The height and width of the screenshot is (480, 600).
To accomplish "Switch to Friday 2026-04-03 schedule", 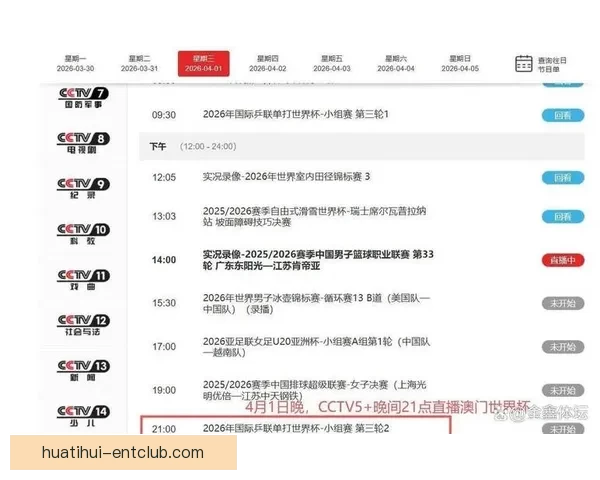I will coord(332,64).
